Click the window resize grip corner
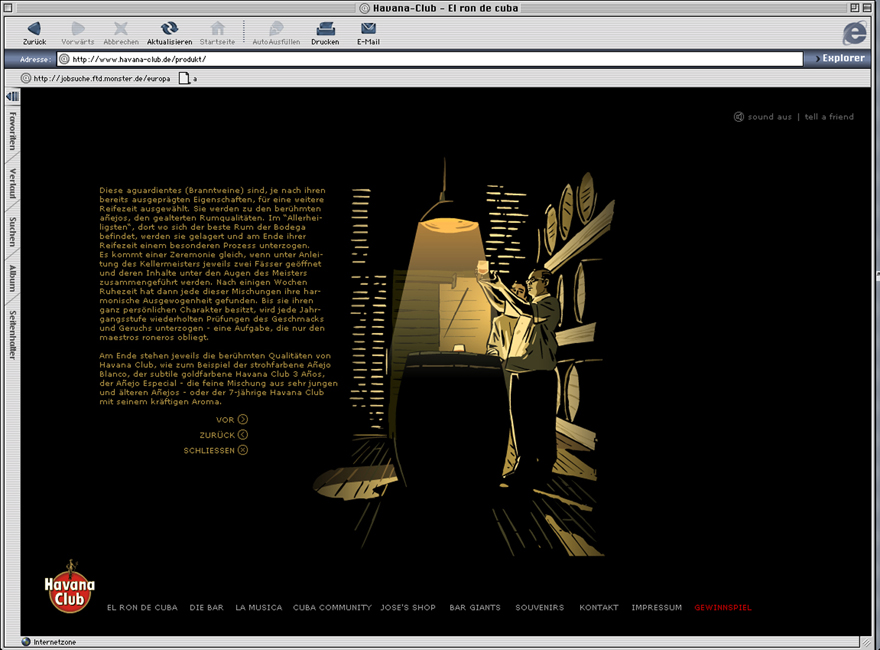Image resolution: width=880 pixels, height=650 pixels. click(x=867, y=642)
